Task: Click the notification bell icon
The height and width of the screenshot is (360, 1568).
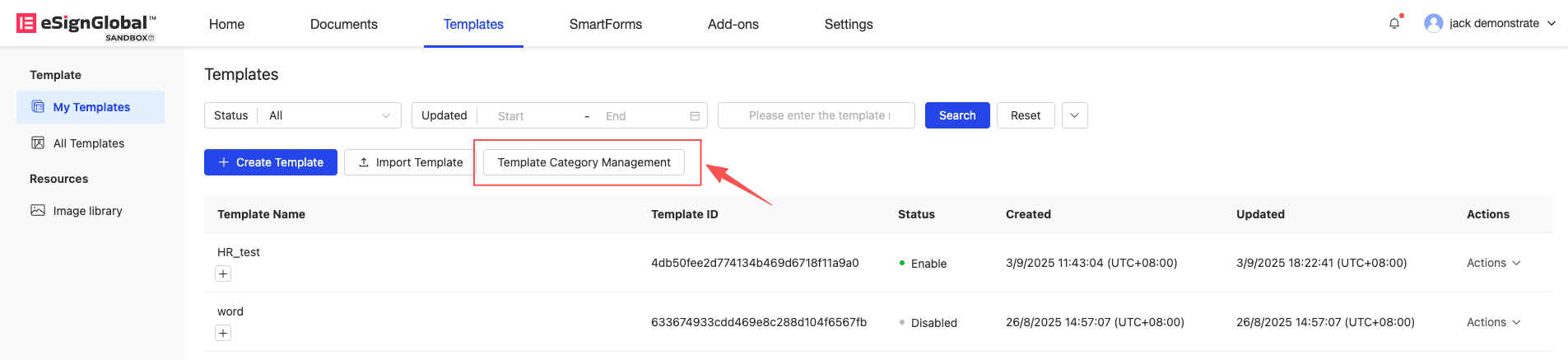Action: coord(1394,24)
